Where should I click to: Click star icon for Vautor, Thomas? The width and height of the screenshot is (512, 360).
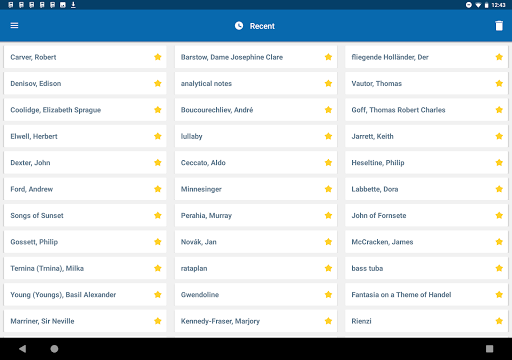(x=499, y=83)
